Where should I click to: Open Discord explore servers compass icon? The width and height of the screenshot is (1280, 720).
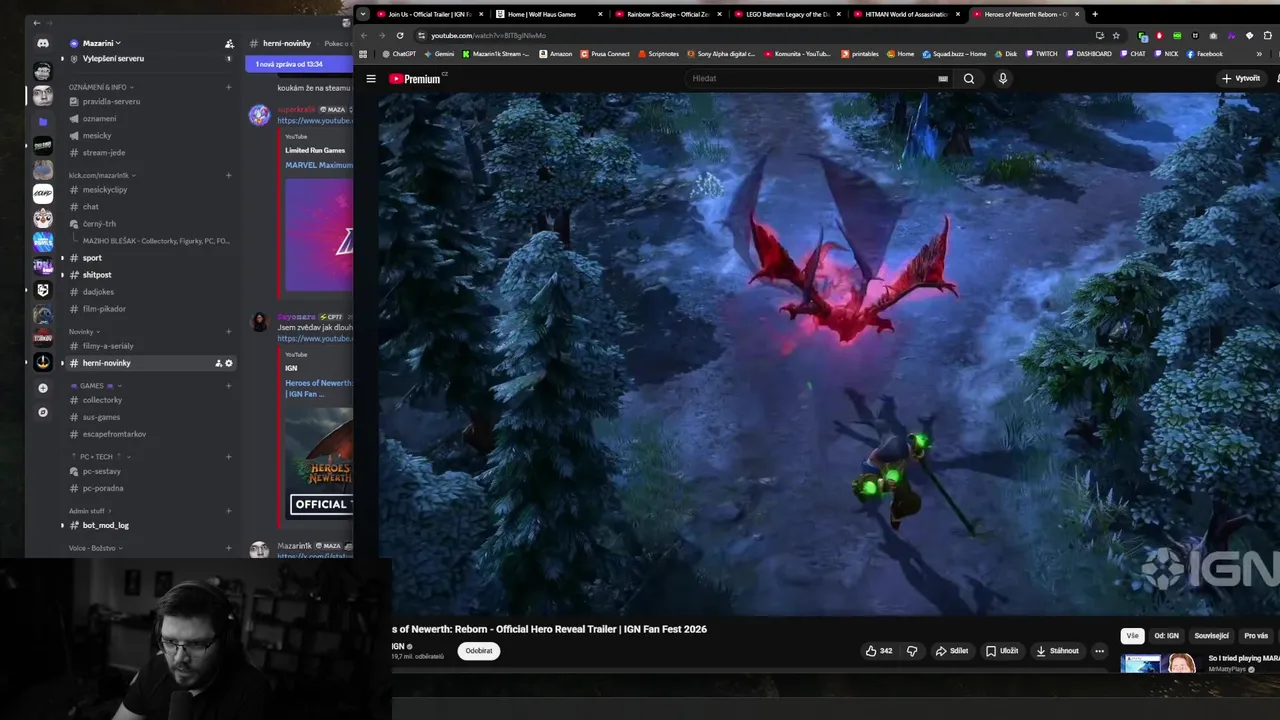[x=42, y=412]
